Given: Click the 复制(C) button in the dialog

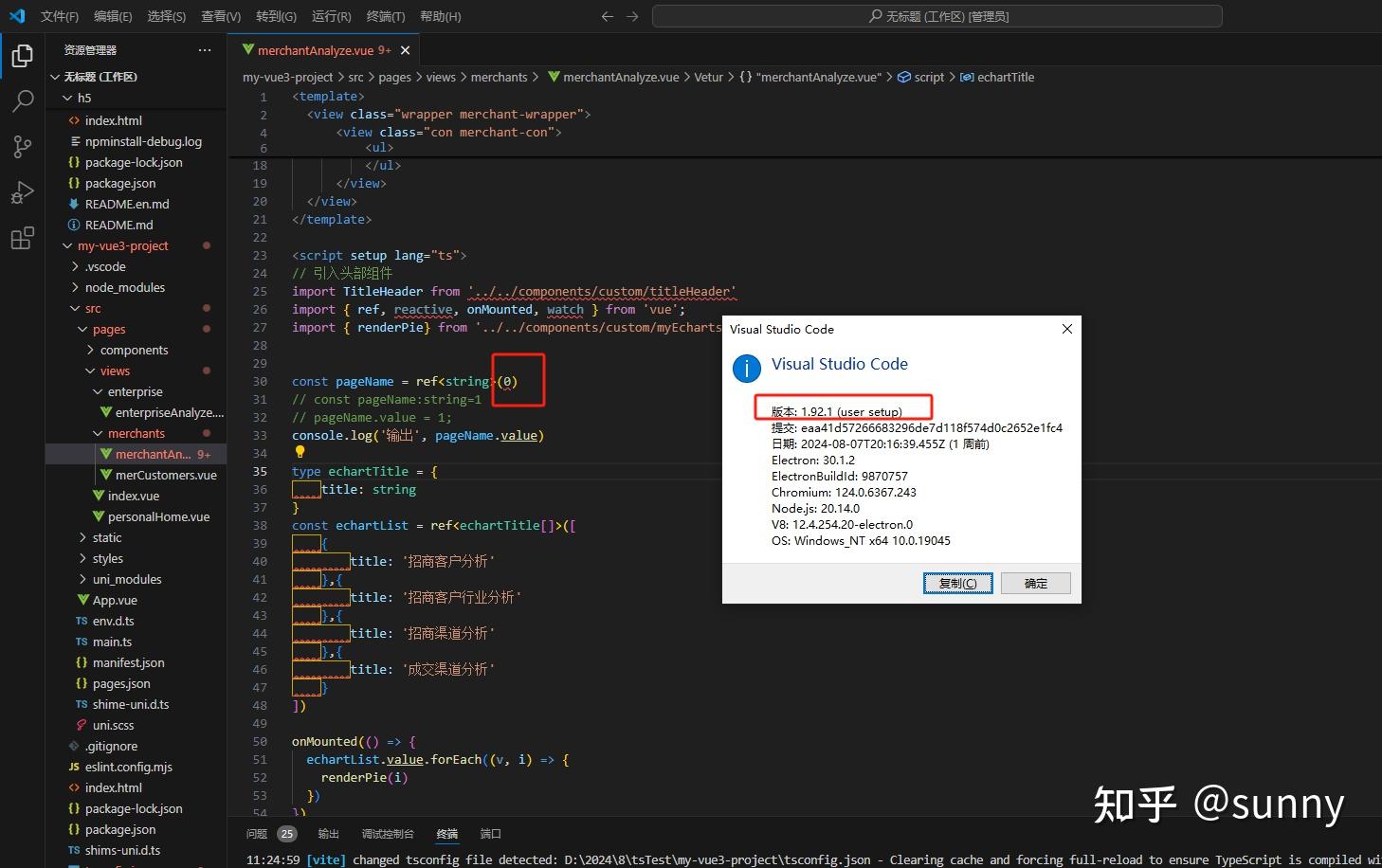Looking at the screenshot, I should (957, 583).
